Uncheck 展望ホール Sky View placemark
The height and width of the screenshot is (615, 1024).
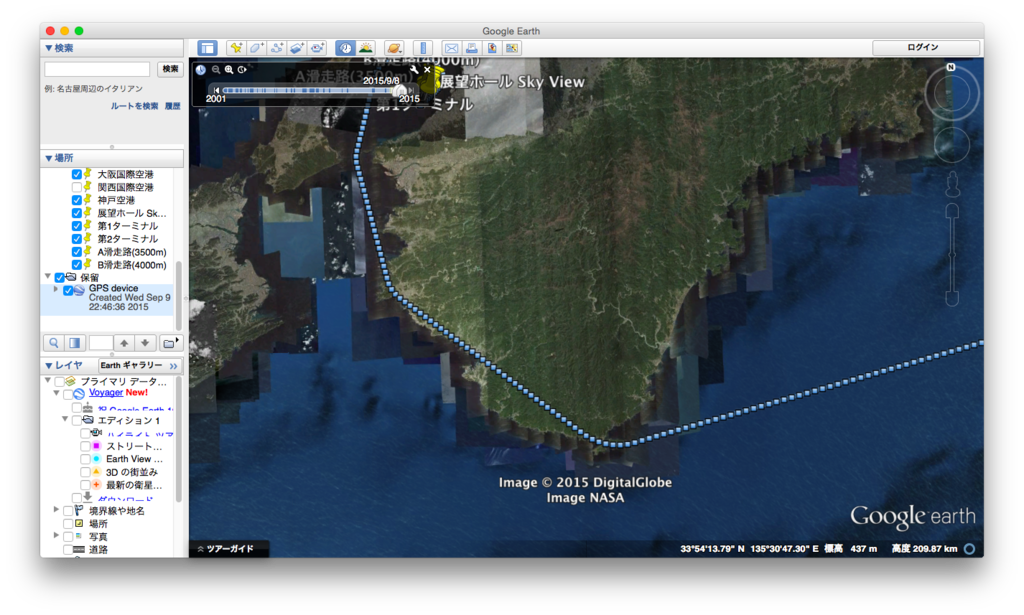click(x=76, y=213)
